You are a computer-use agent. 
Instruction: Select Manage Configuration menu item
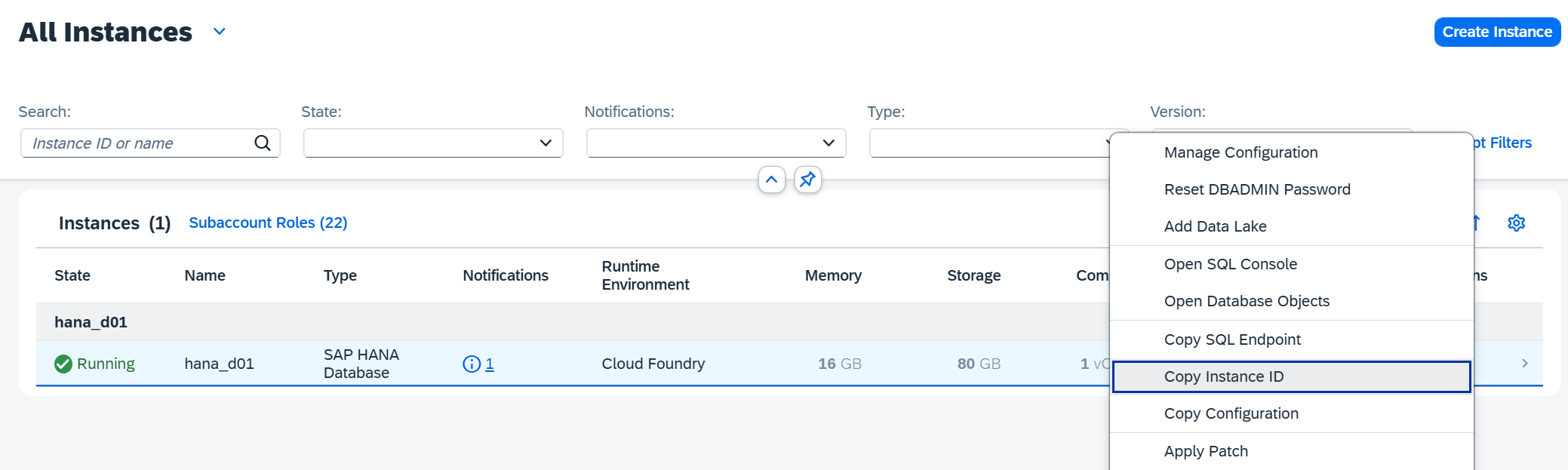click(1292, 152)
